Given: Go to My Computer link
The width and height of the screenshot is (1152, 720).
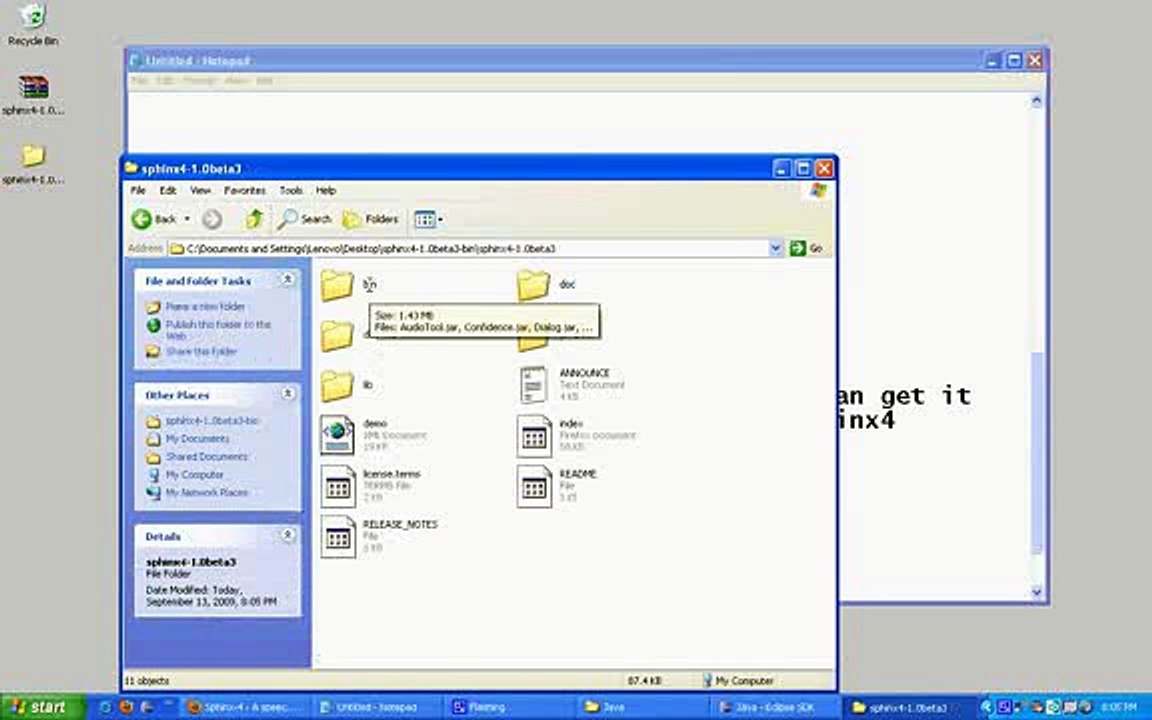Looking at the screenshot, I should click(x=194, y=475).
